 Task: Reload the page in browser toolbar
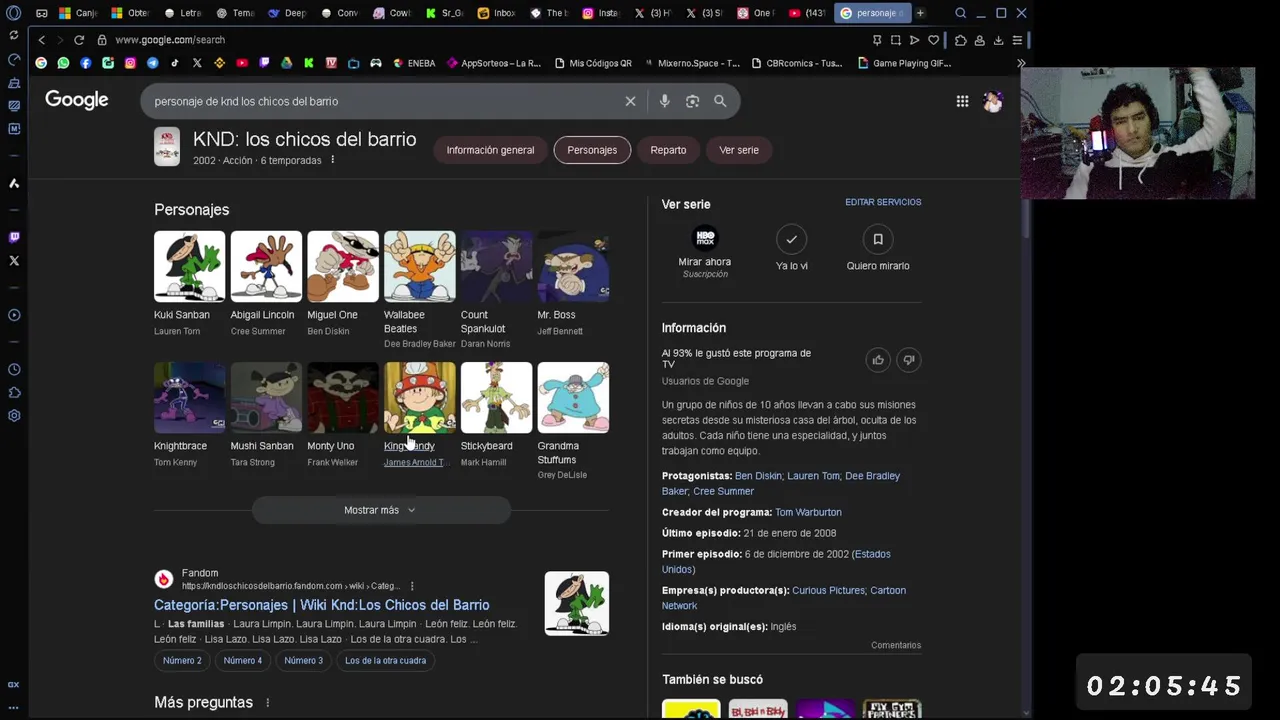coord(79,40)
